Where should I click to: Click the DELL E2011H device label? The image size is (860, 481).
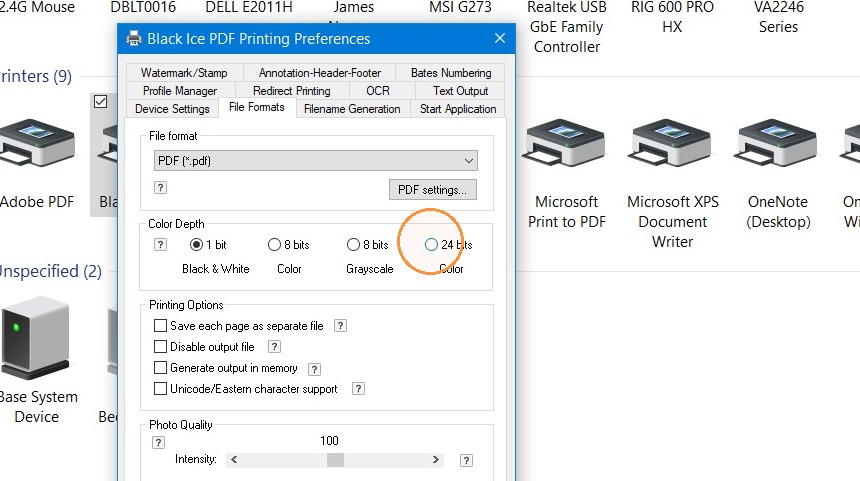[x=249, y=7]
